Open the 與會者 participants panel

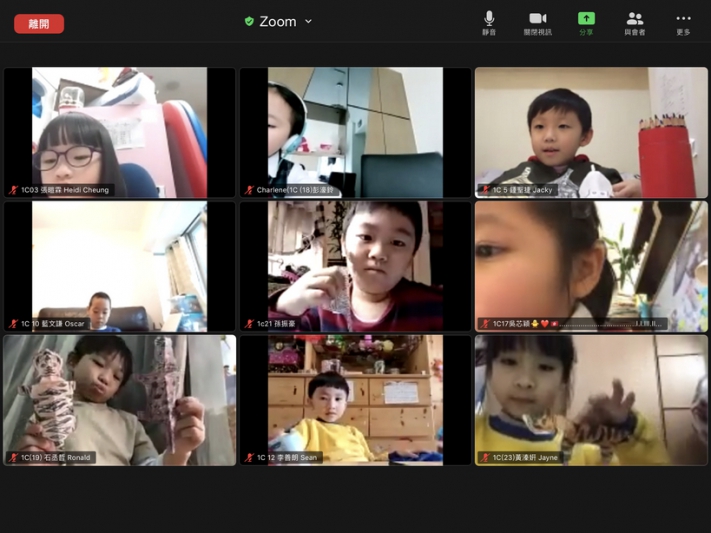click(x=634, y=22)
